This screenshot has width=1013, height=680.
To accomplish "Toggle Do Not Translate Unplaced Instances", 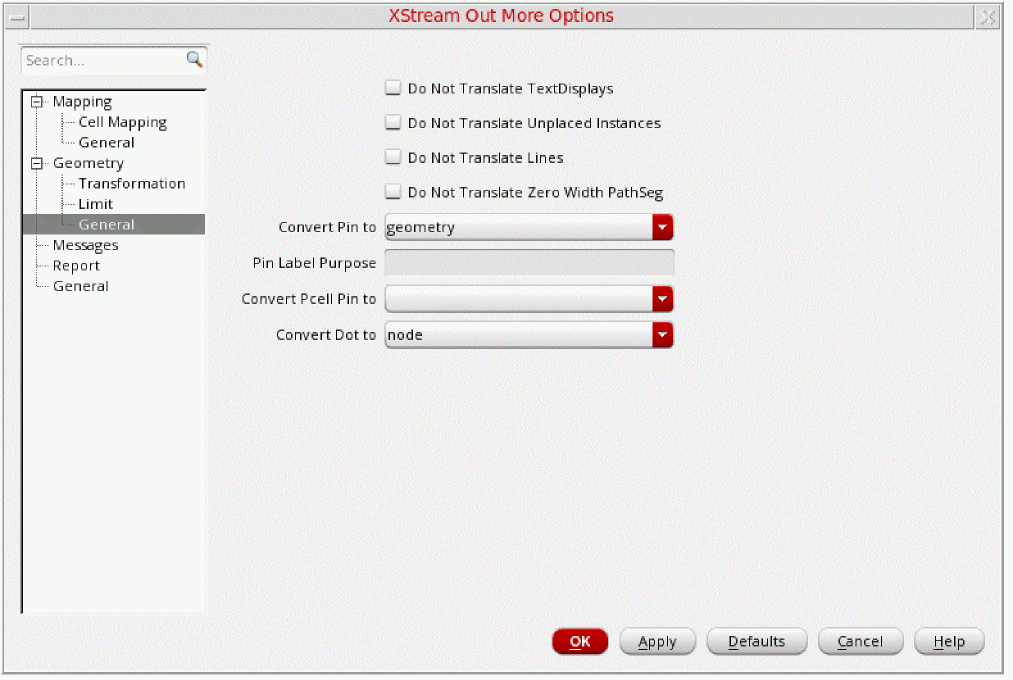I will tap(393, 123).
